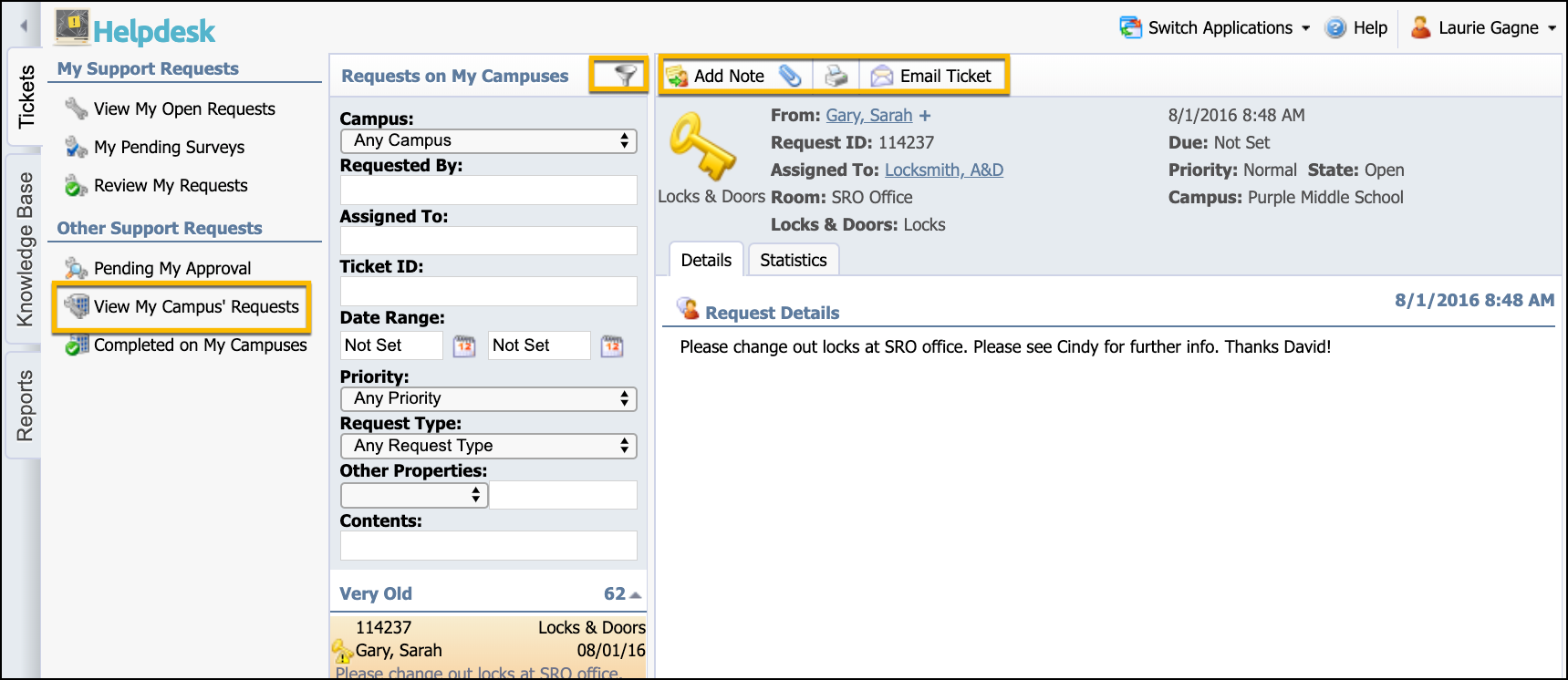
Task: Click the Requested By input field
Action: click(488, 190)
